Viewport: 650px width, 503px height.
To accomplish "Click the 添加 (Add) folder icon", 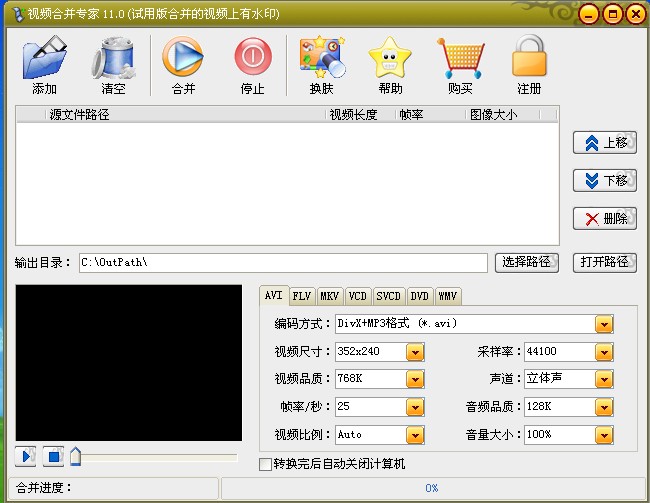I will click(45, 58).
